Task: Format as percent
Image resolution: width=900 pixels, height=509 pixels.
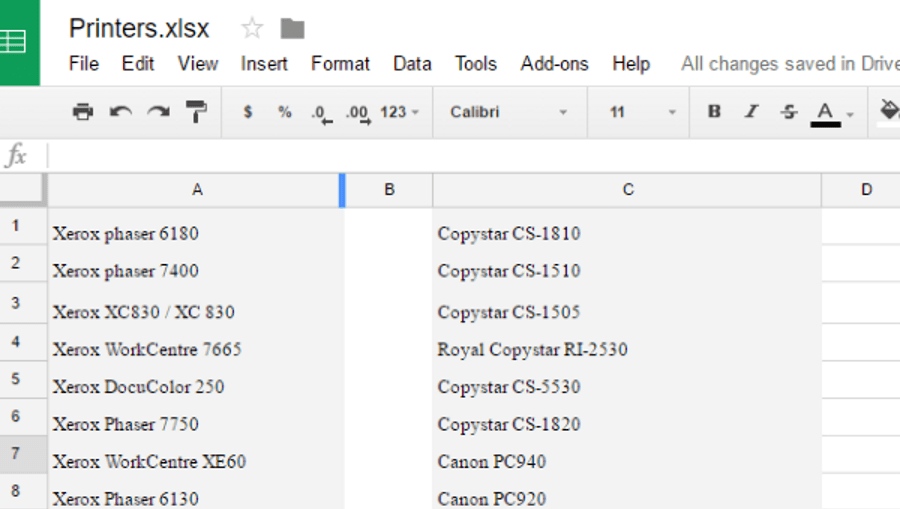Action: pyautogui.click(x=285, y=111)
